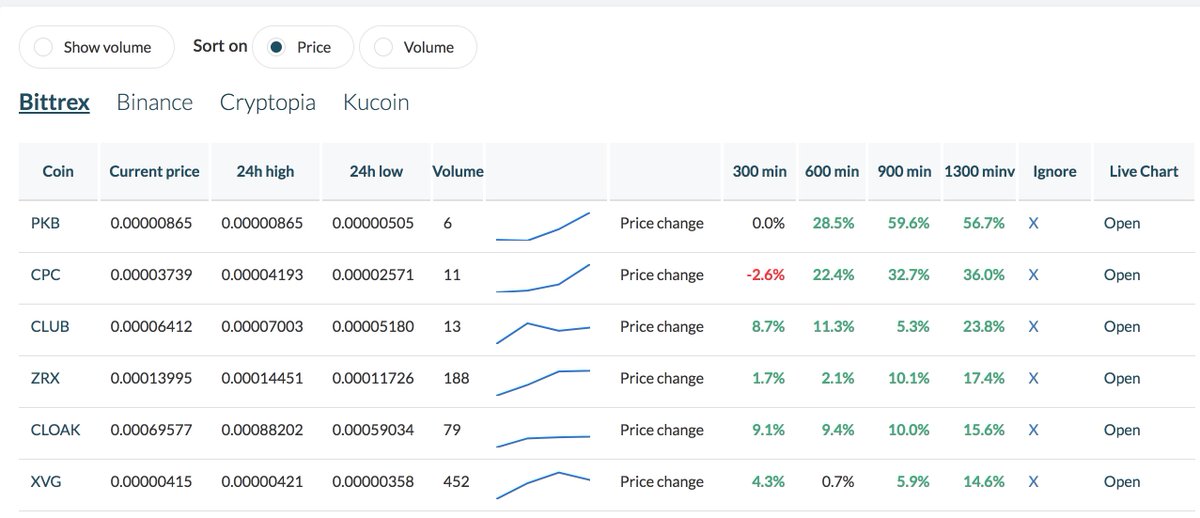Click CPC's red -2.6% change
Viewport: 1200px width, 518px height.
pyautogui.click(x=766, y=275)
